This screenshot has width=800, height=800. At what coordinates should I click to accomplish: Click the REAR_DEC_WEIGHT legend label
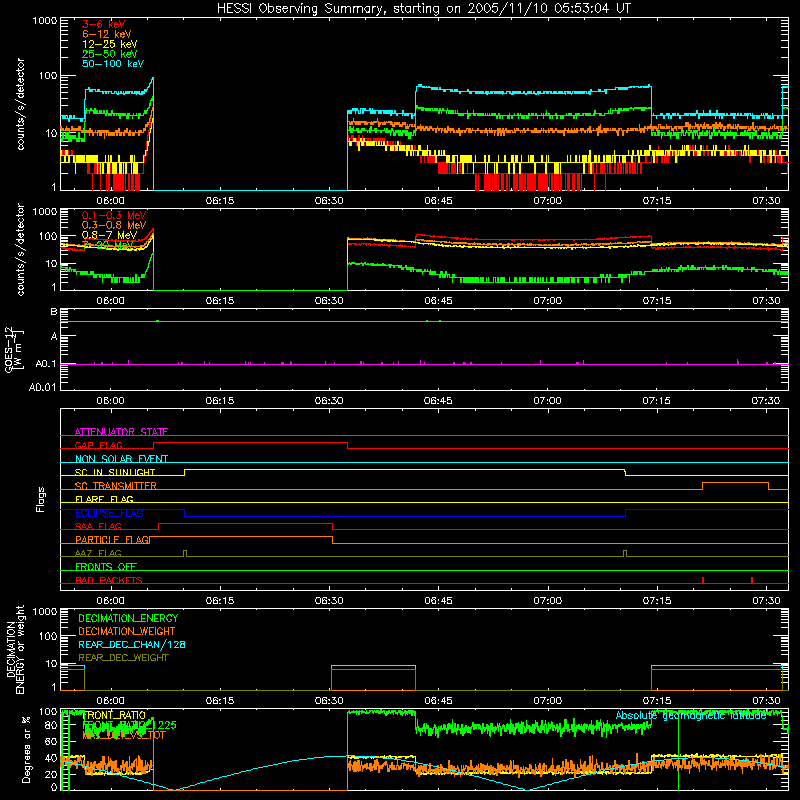tap(123, 658)
